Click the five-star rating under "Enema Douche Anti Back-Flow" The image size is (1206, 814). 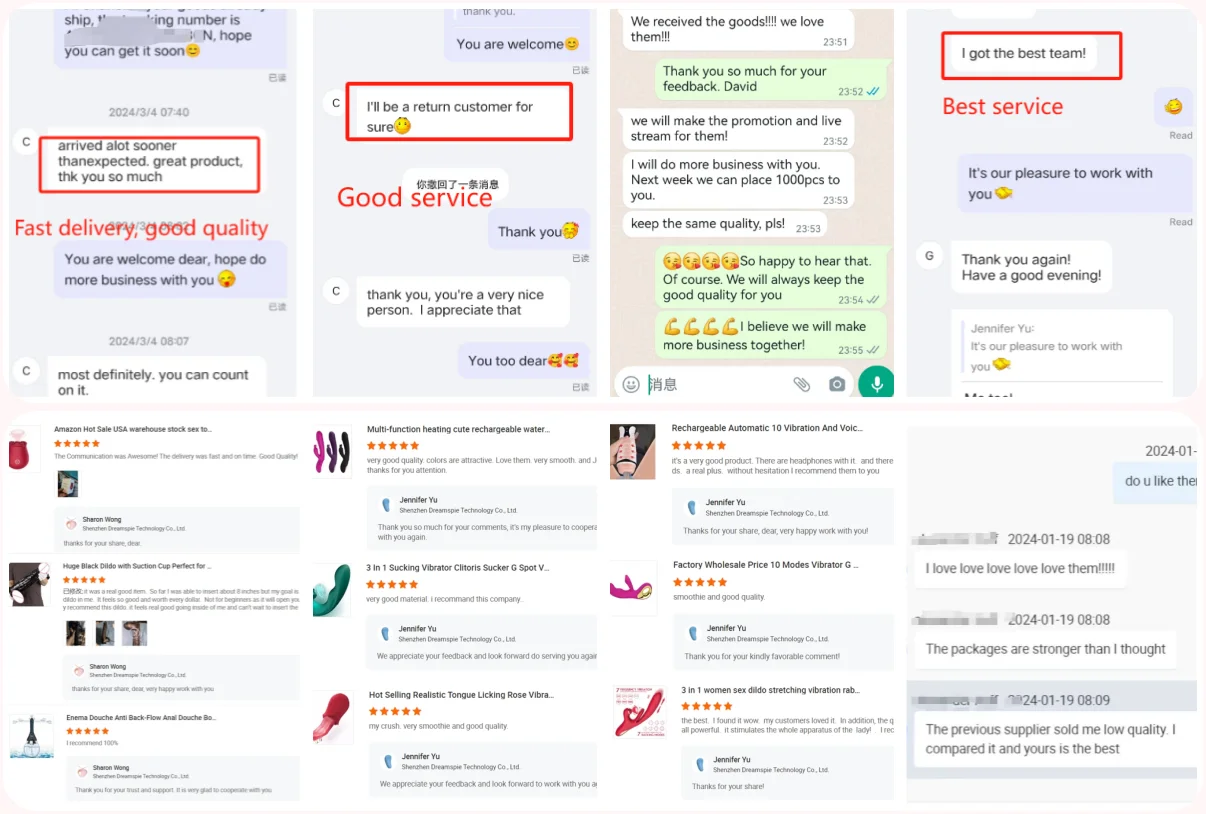coord(88,731)
